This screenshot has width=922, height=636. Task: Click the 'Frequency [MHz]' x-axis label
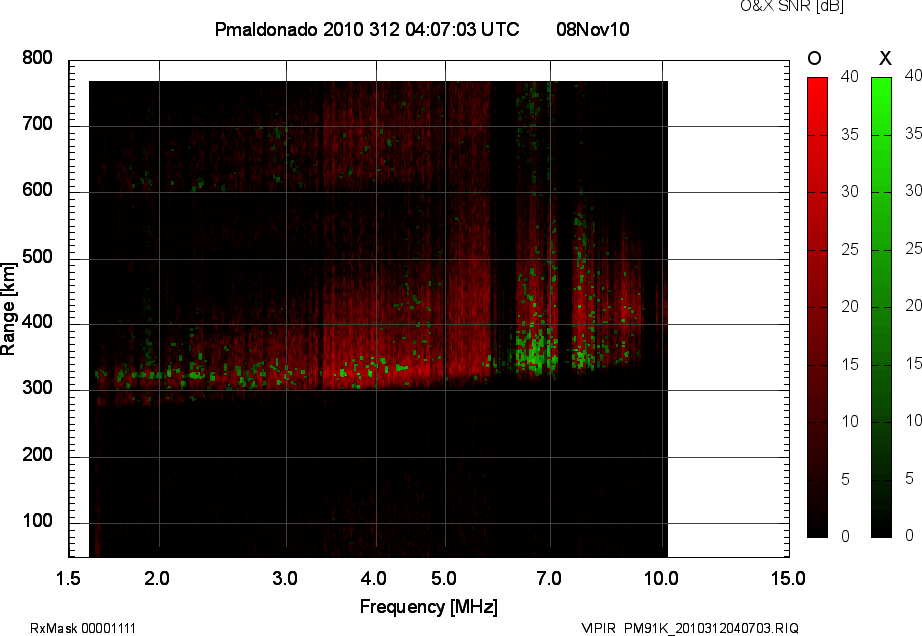[x=429, y=607]
